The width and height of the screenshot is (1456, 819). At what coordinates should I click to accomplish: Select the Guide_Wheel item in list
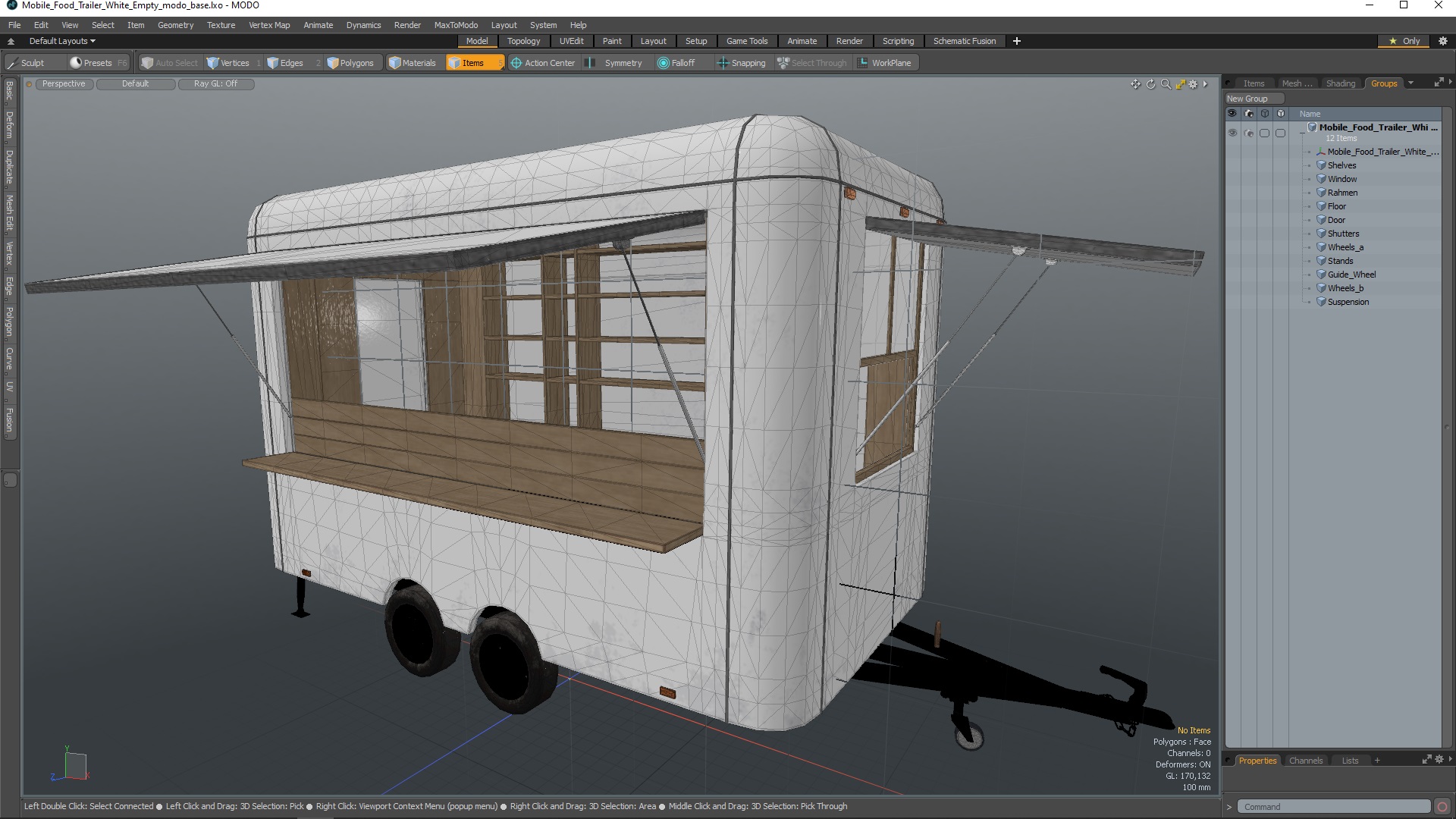coord(1351,275)
